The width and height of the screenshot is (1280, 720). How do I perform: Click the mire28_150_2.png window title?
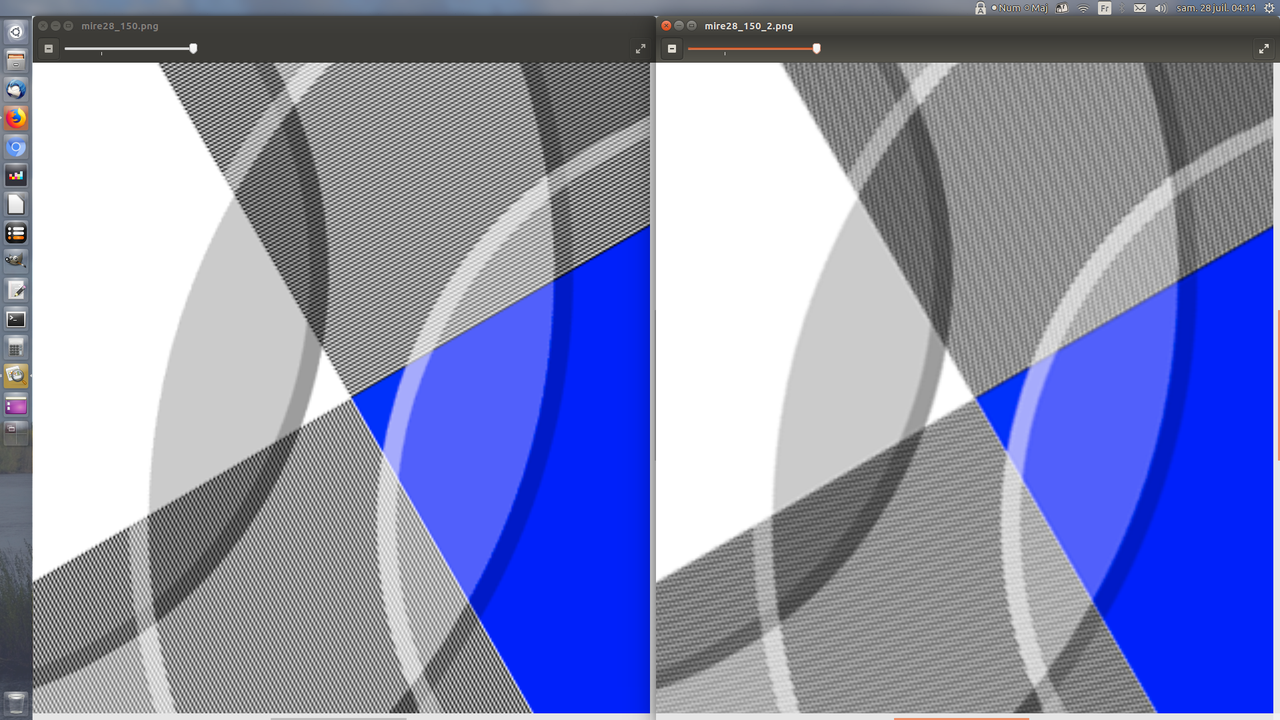point(749,26)
